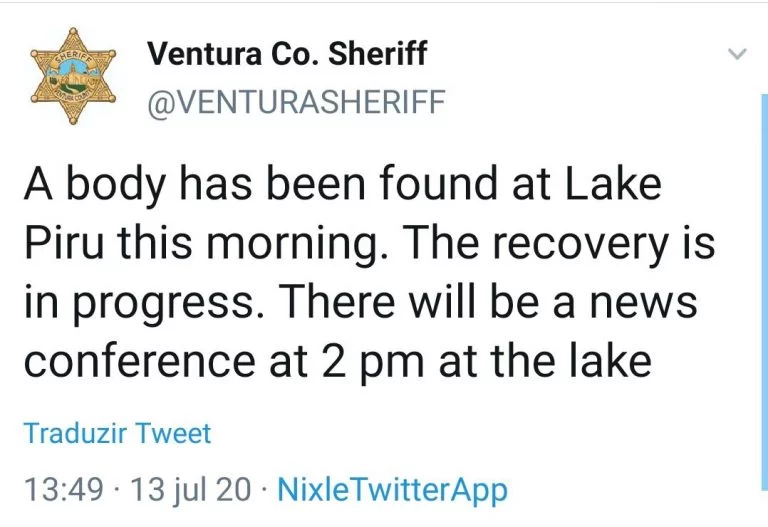
Task: Click the opening words A body
Action: [x=94, y=184]
